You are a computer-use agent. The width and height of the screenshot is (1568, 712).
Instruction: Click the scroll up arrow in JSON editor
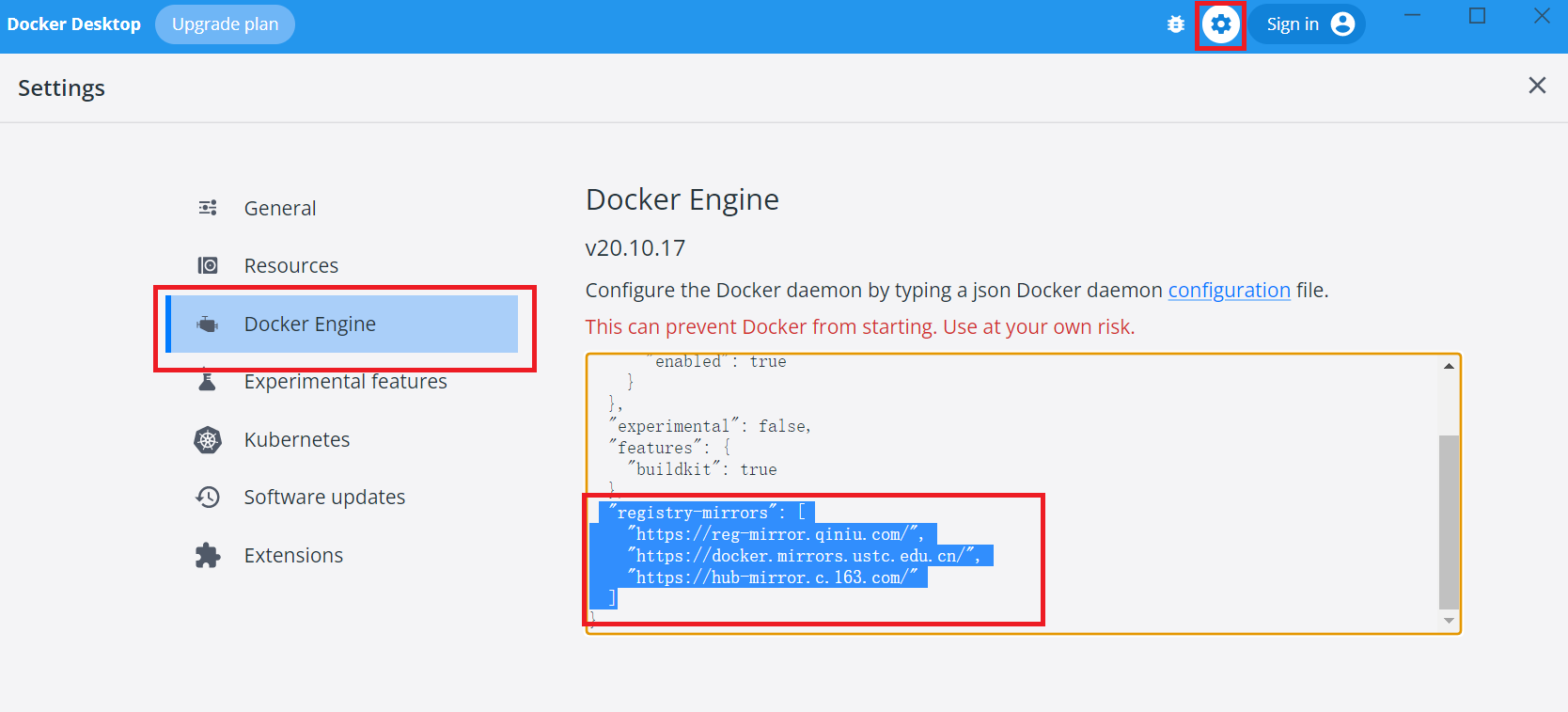tap(1449, 366)
